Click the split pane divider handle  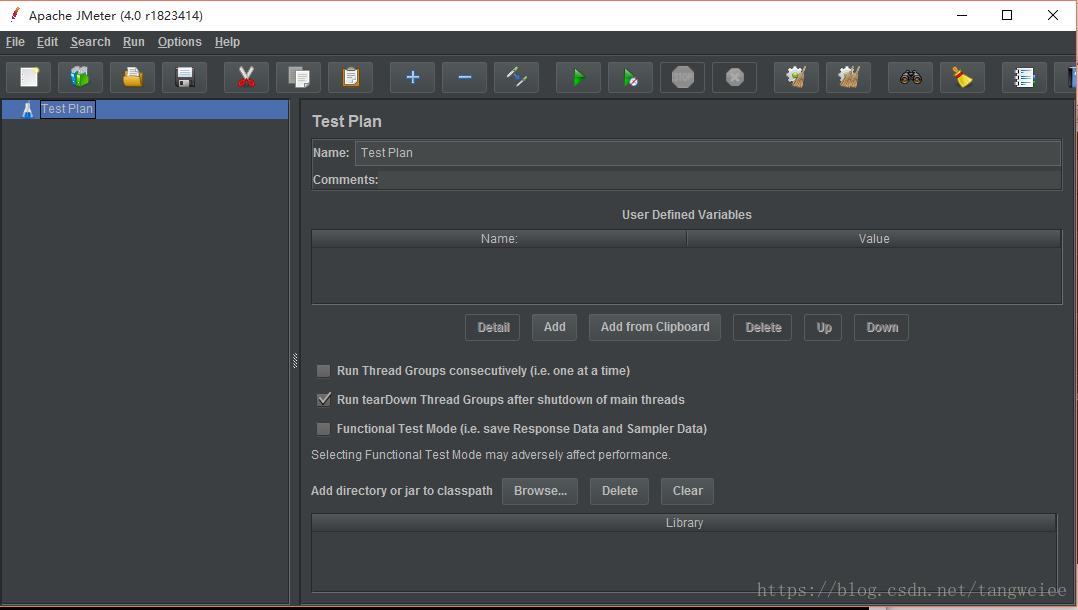pyautogui.click(x=295, y=360)
